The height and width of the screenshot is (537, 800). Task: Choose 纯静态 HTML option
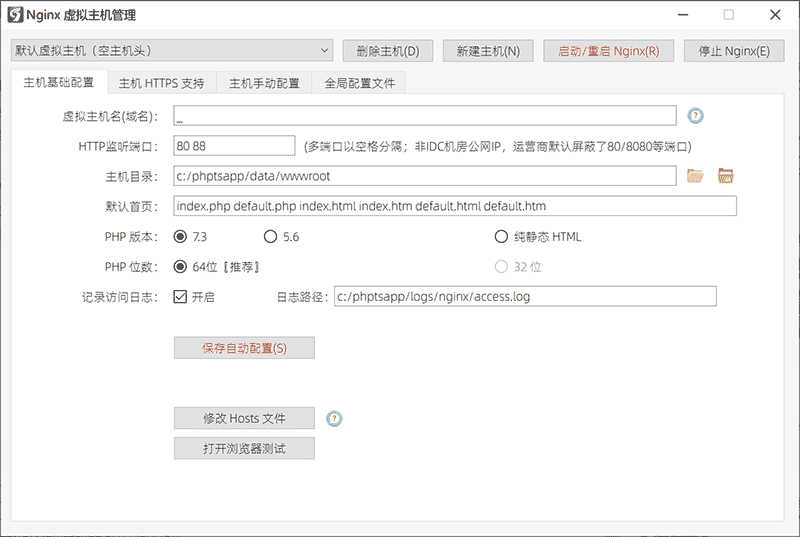click(x=501, y=237)
